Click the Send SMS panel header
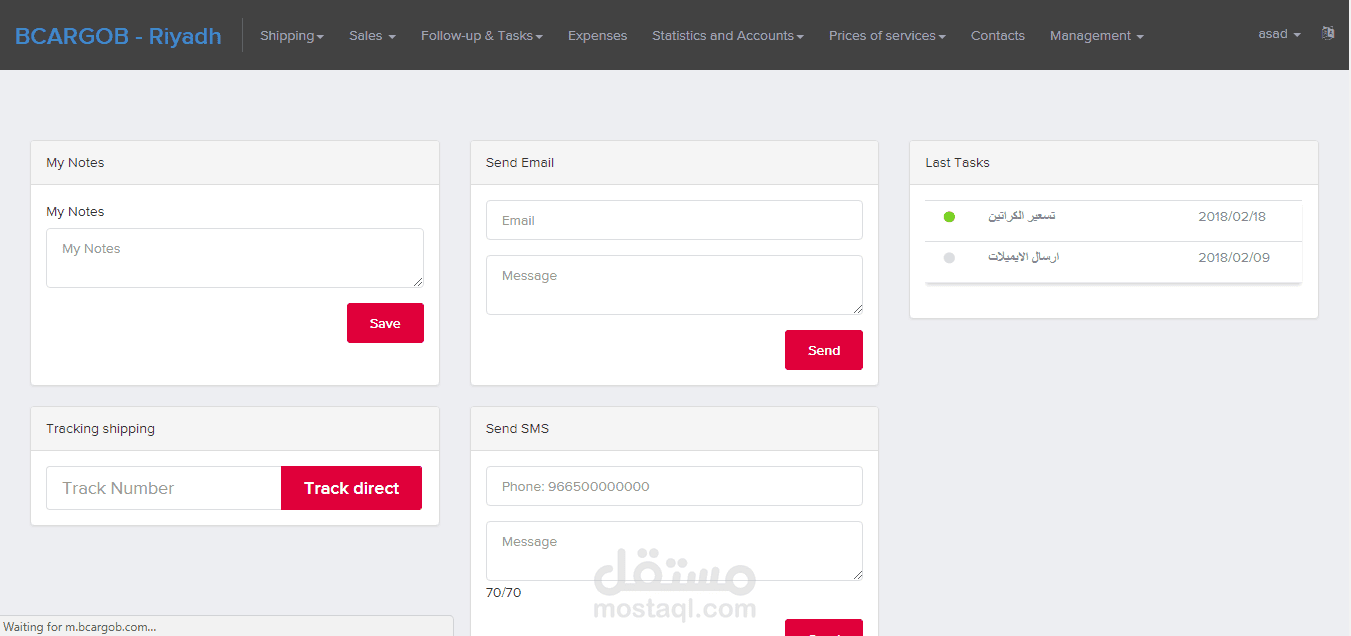The height and width of the screenshot is (636, 1351). [674, 429]
